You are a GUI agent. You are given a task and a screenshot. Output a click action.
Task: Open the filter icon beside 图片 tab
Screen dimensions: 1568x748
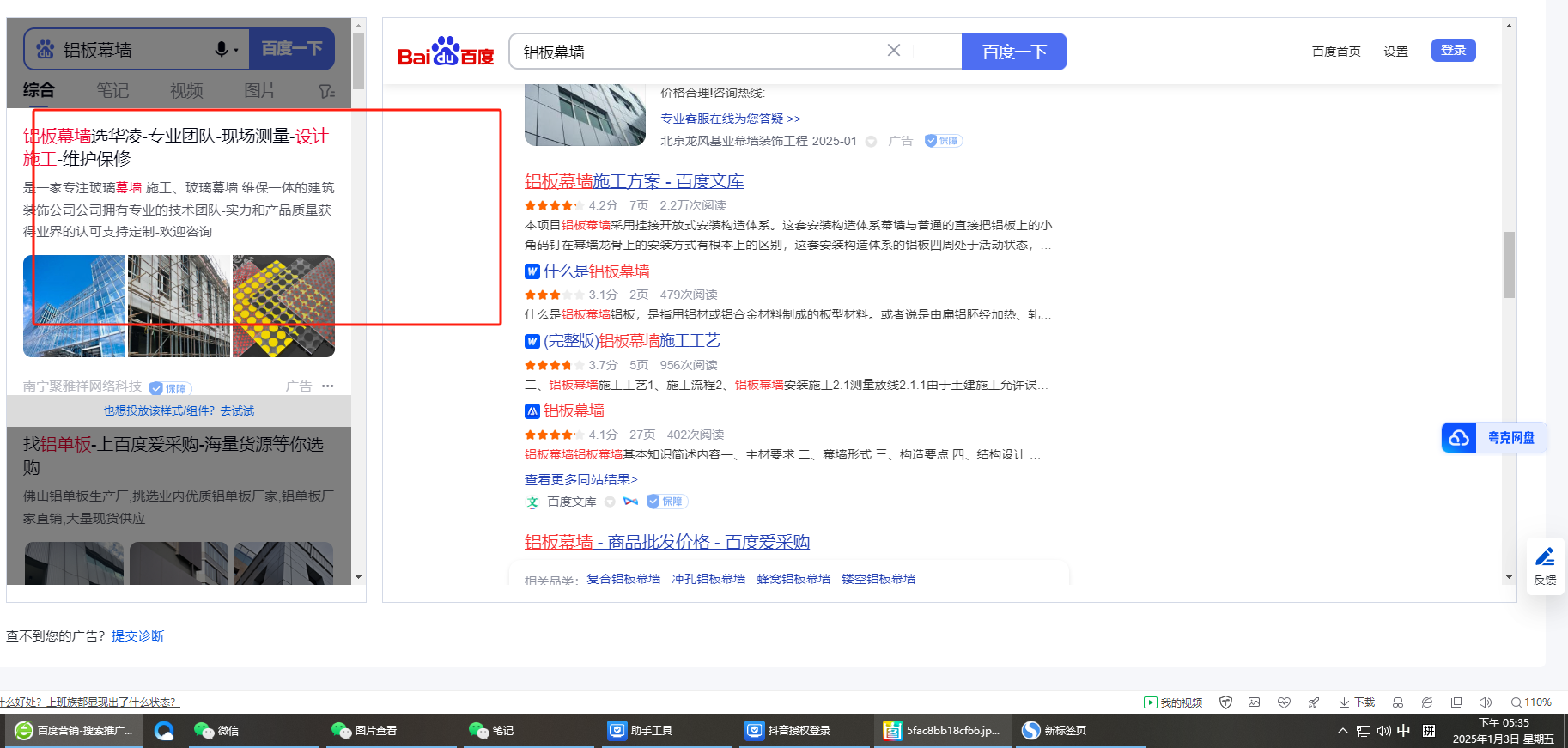click(326, 91)
